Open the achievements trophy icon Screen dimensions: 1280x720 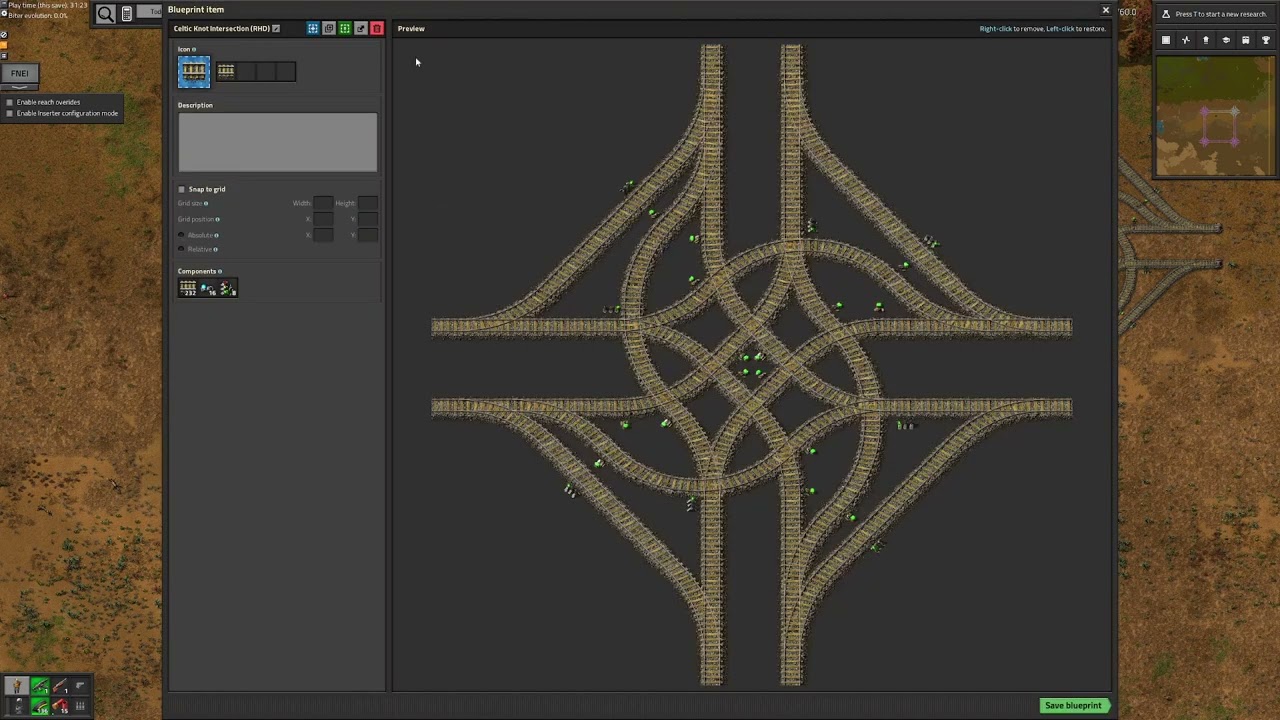(1266, 40)
